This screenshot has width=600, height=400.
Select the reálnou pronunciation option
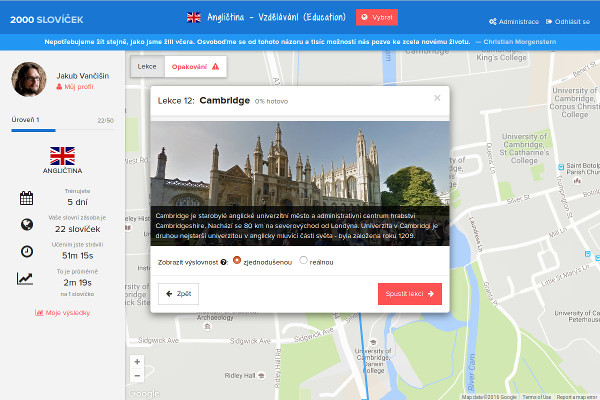pyautogui.click(x=303, y=260)
